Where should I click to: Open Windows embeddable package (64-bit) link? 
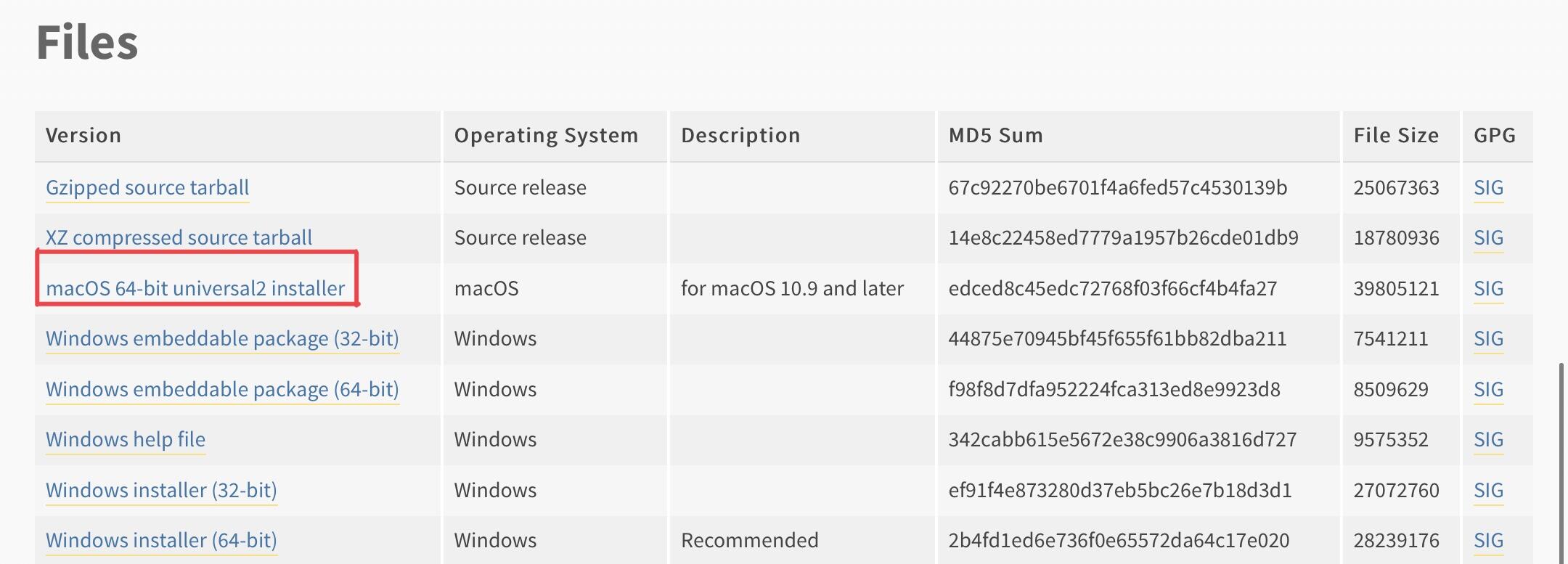(222, 389)
